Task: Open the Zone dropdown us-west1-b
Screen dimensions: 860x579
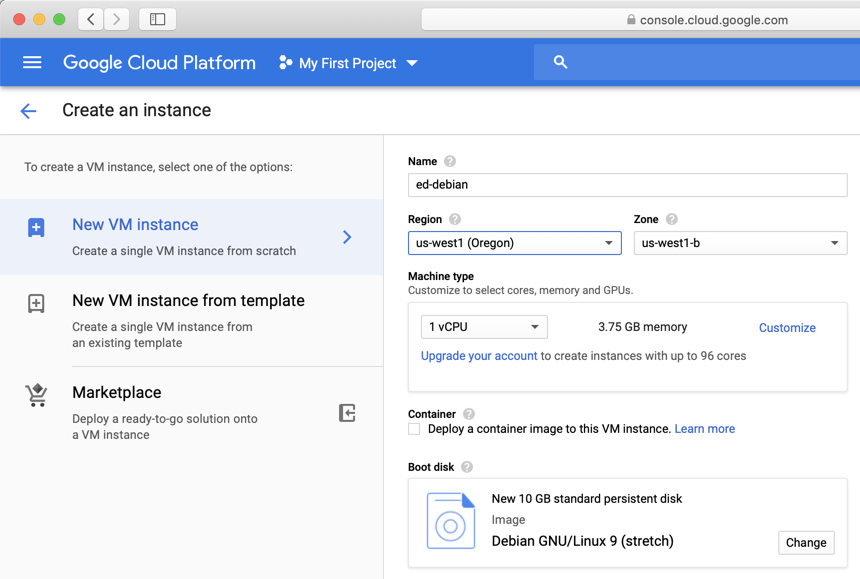Action: coord(740,243)
